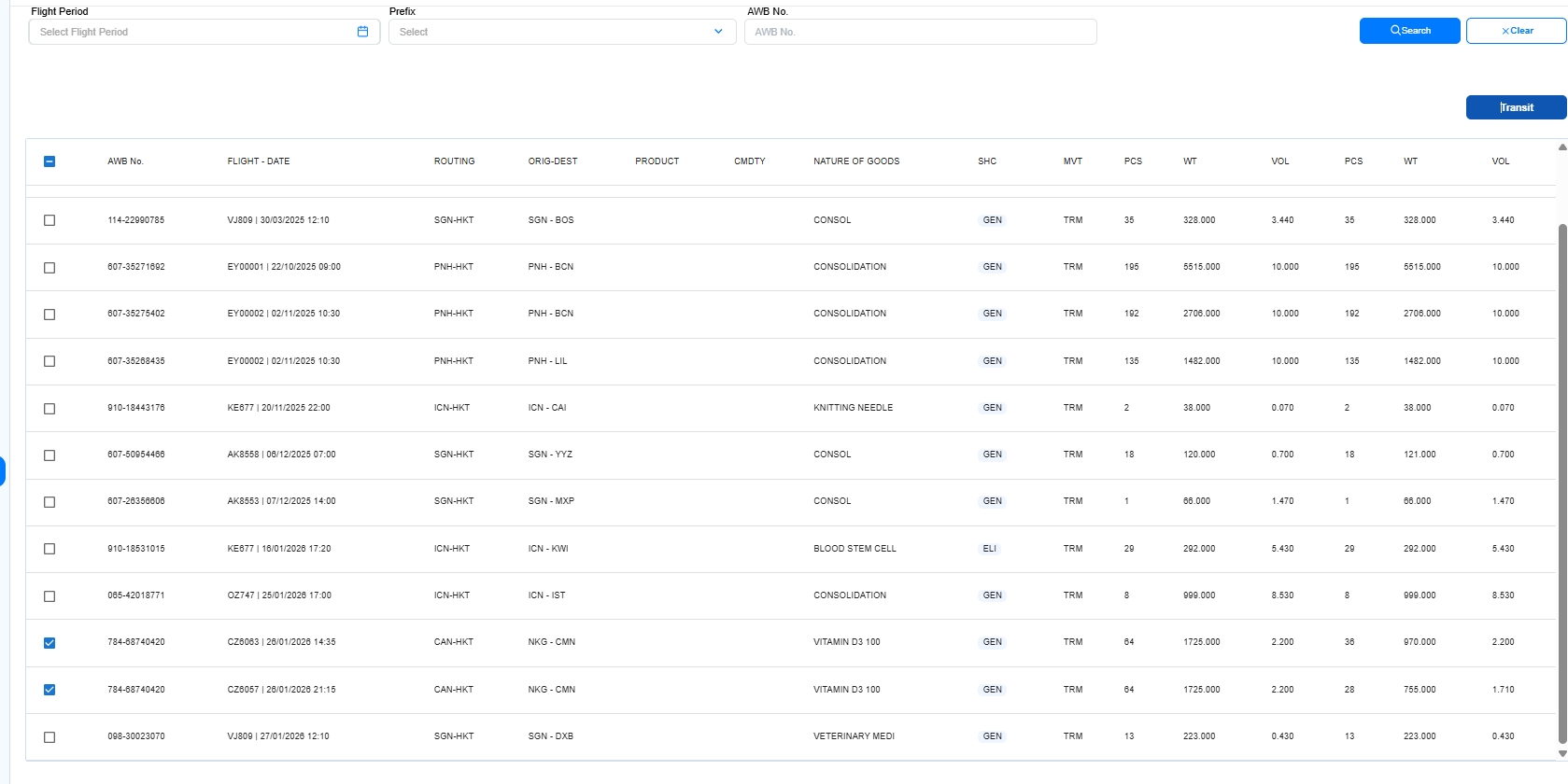
Task: Toggle the select-all header checkbox
Action: tap(49, 161)
